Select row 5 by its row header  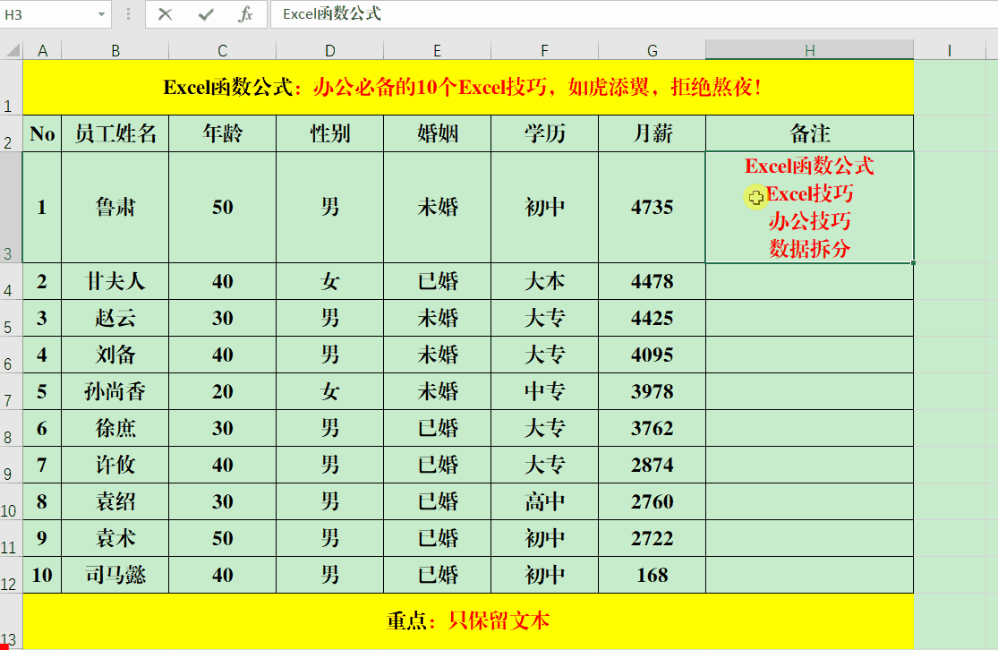(11, 319)
